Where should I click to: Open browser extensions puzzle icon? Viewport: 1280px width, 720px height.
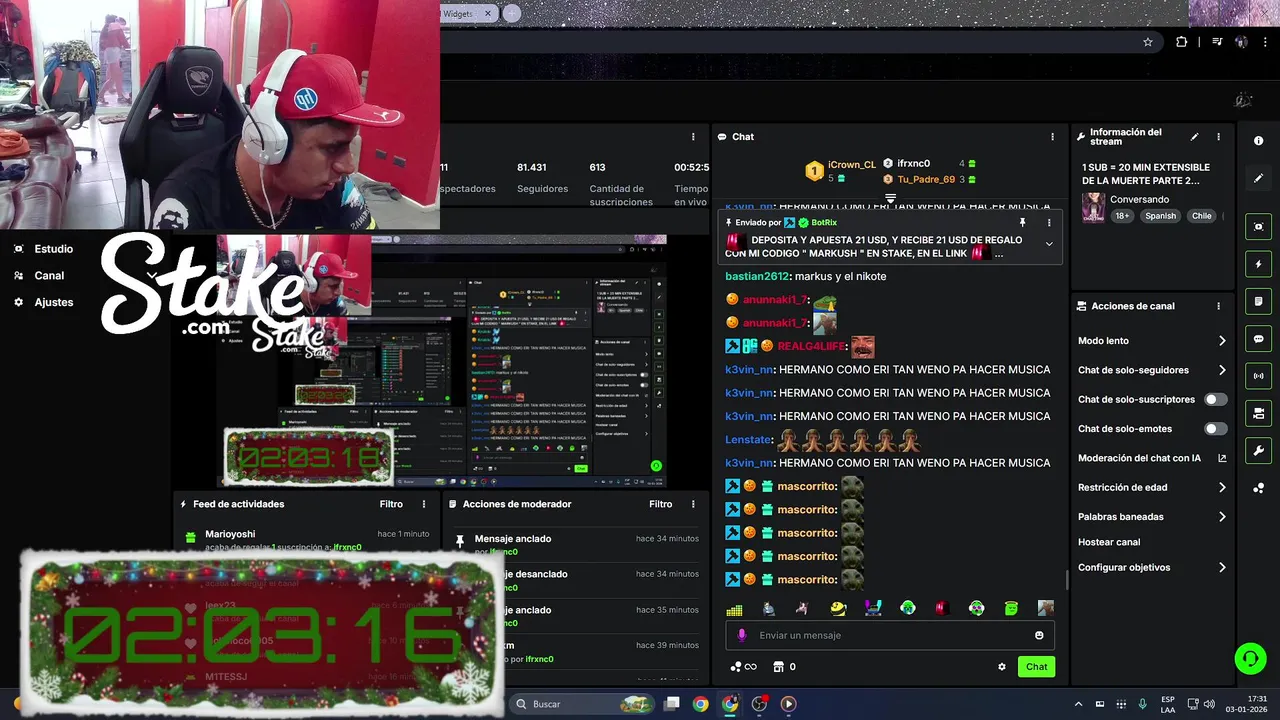pyautogui.click(x=1182, y=42)
